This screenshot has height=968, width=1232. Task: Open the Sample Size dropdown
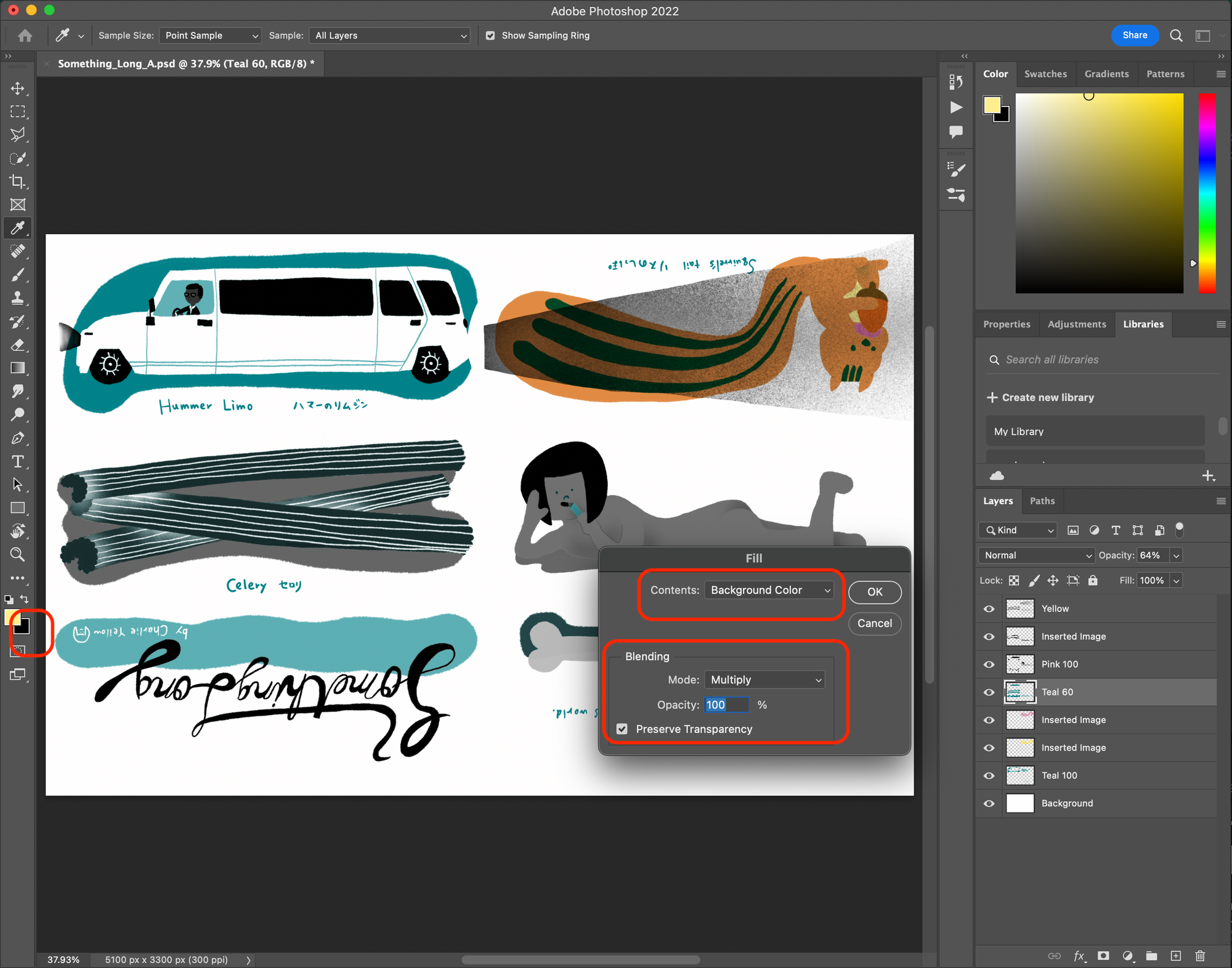coord(209,35)
